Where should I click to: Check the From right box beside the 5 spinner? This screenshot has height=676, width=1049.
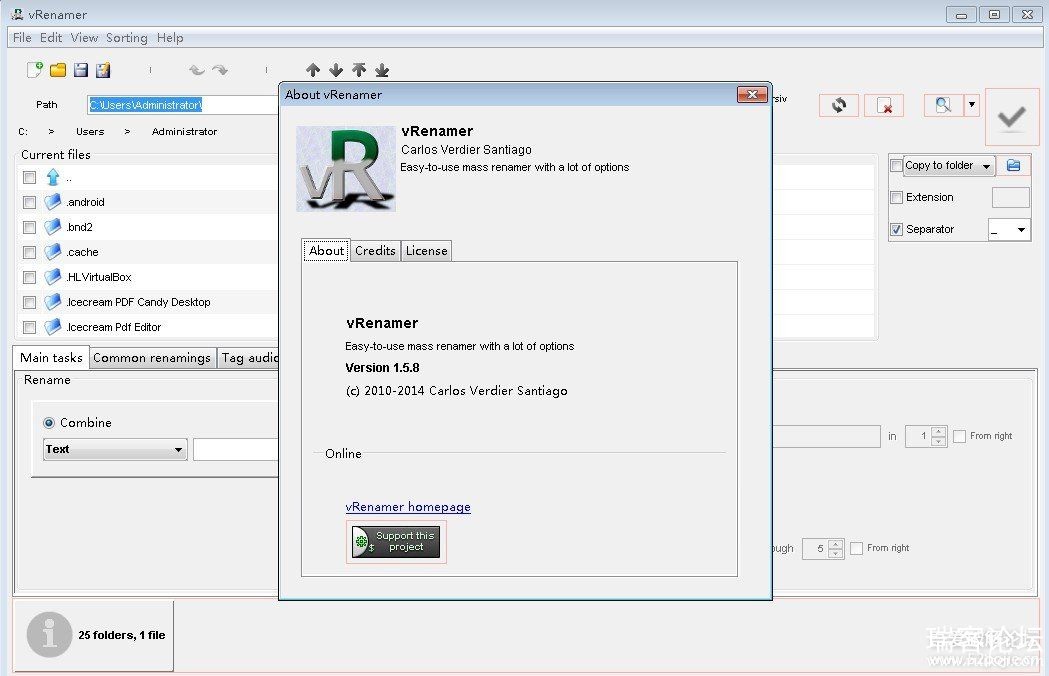click(856, 548)
